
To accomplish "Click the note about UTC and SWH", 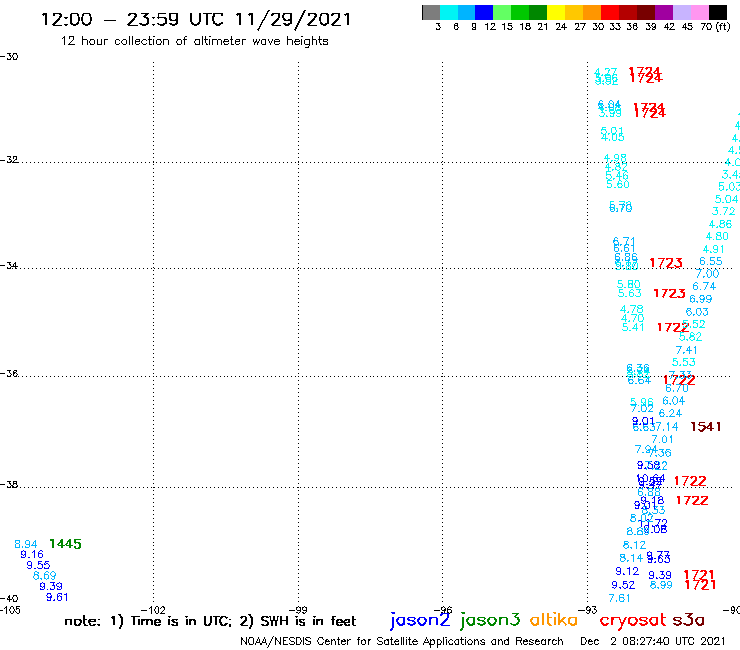I will [210, 621].
